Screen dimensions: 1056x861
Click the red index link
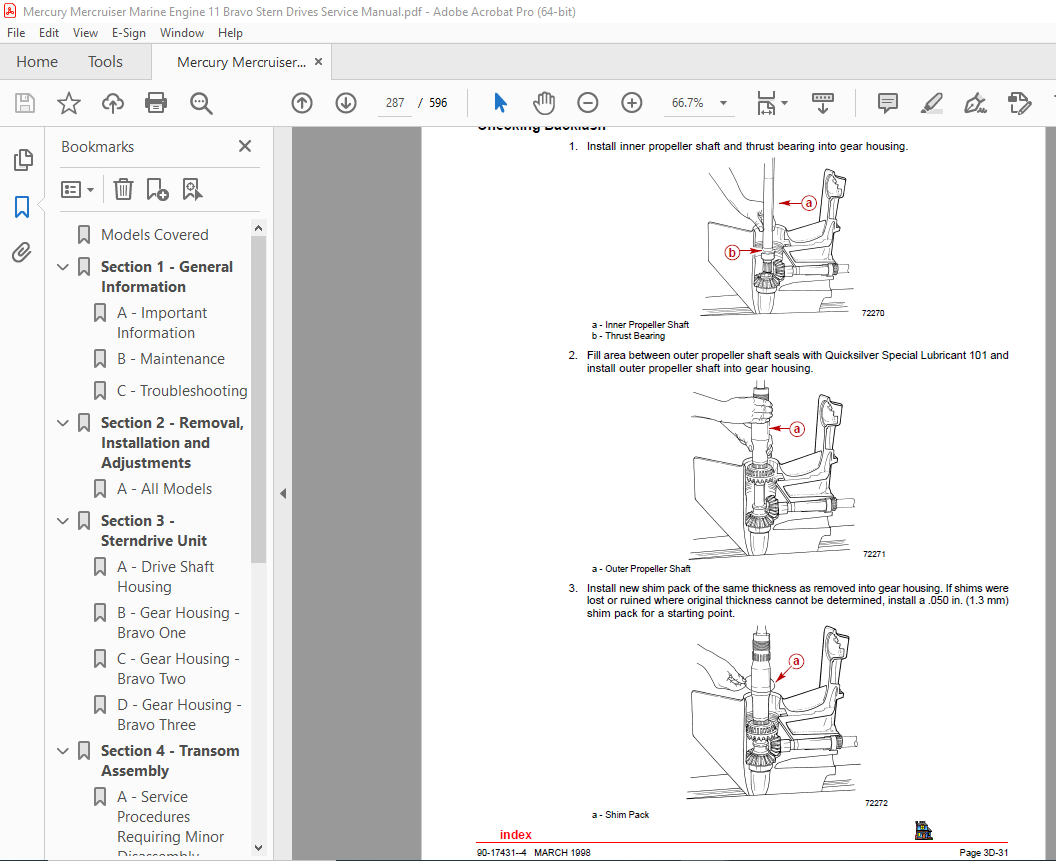pos(515,834)
